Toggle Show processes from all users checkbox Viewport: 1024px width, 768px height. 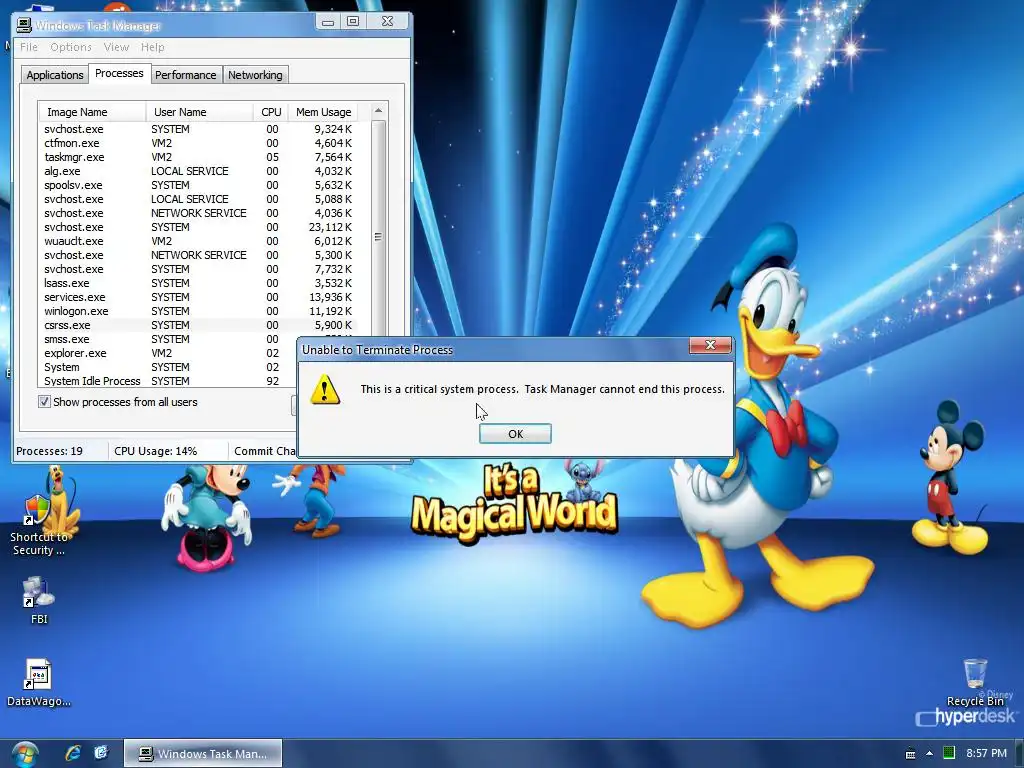click(x=44, y=402)
